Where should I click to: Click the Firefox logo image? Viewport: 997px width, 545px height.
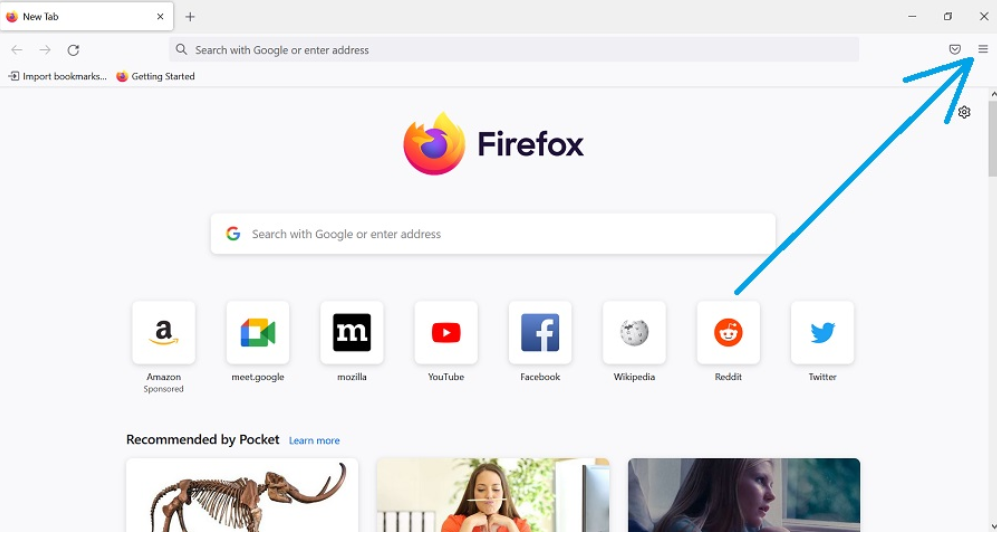[x=434, y=144]
